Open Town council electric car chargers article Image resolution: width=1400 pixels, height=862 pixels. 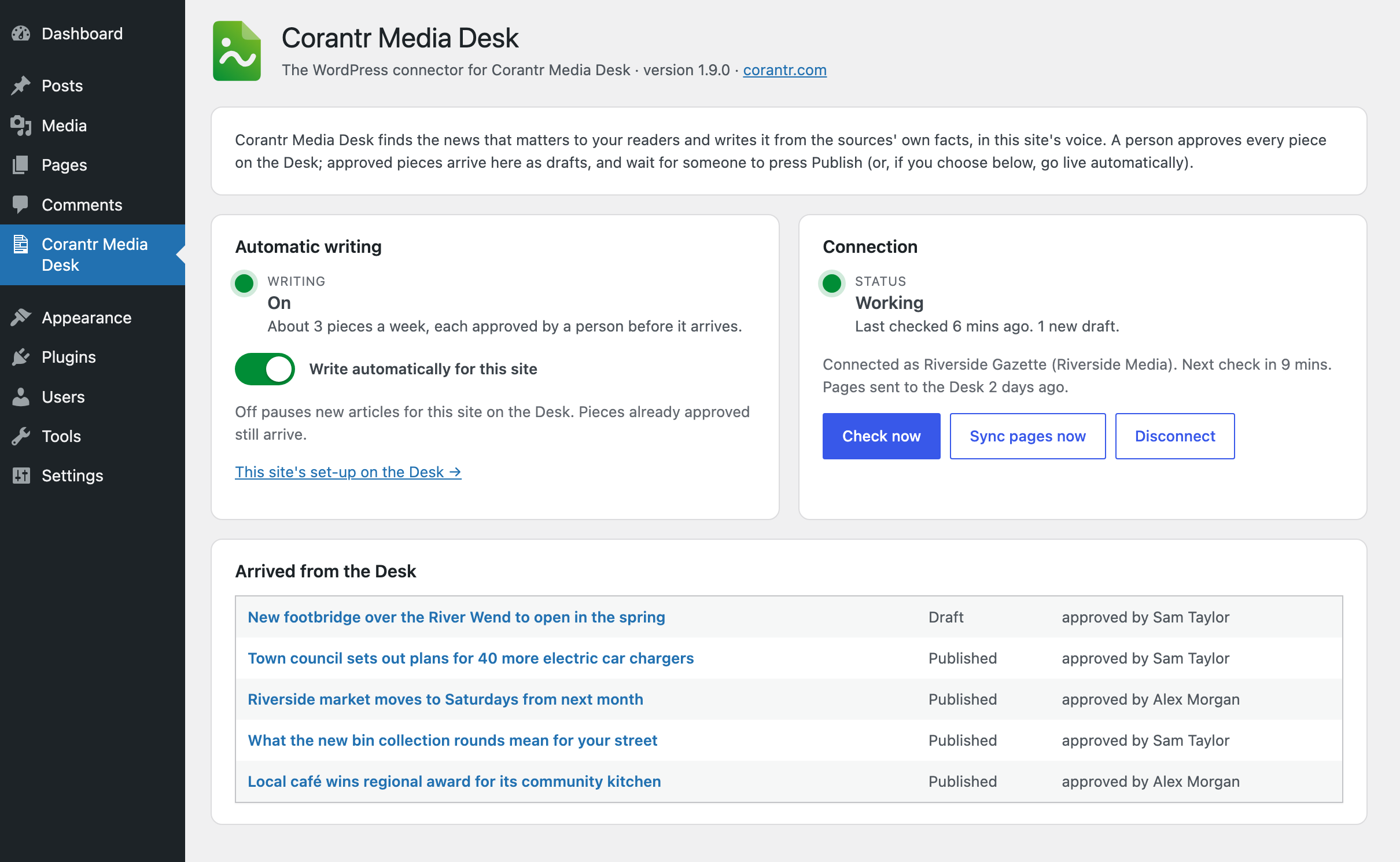[x=470, y=658]
